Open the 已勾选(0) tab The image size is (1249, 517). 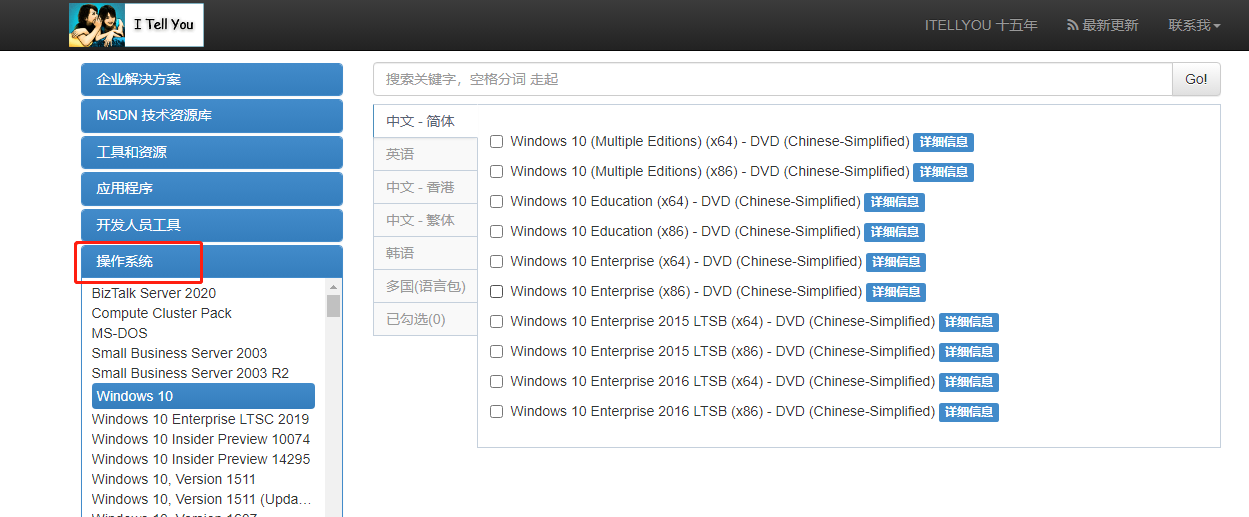pos(416,319)
